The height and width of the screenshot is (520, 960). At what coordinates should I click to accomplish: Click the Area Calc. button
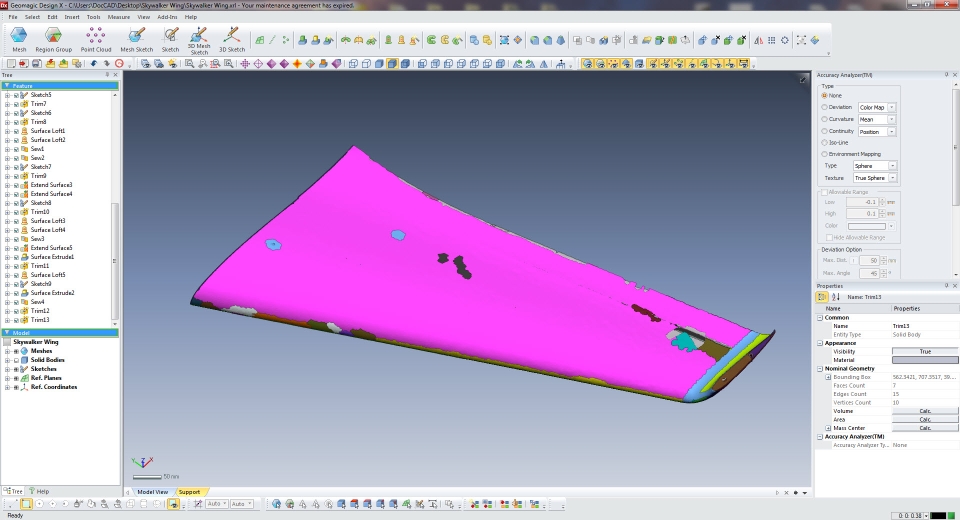tap(924, 420)
